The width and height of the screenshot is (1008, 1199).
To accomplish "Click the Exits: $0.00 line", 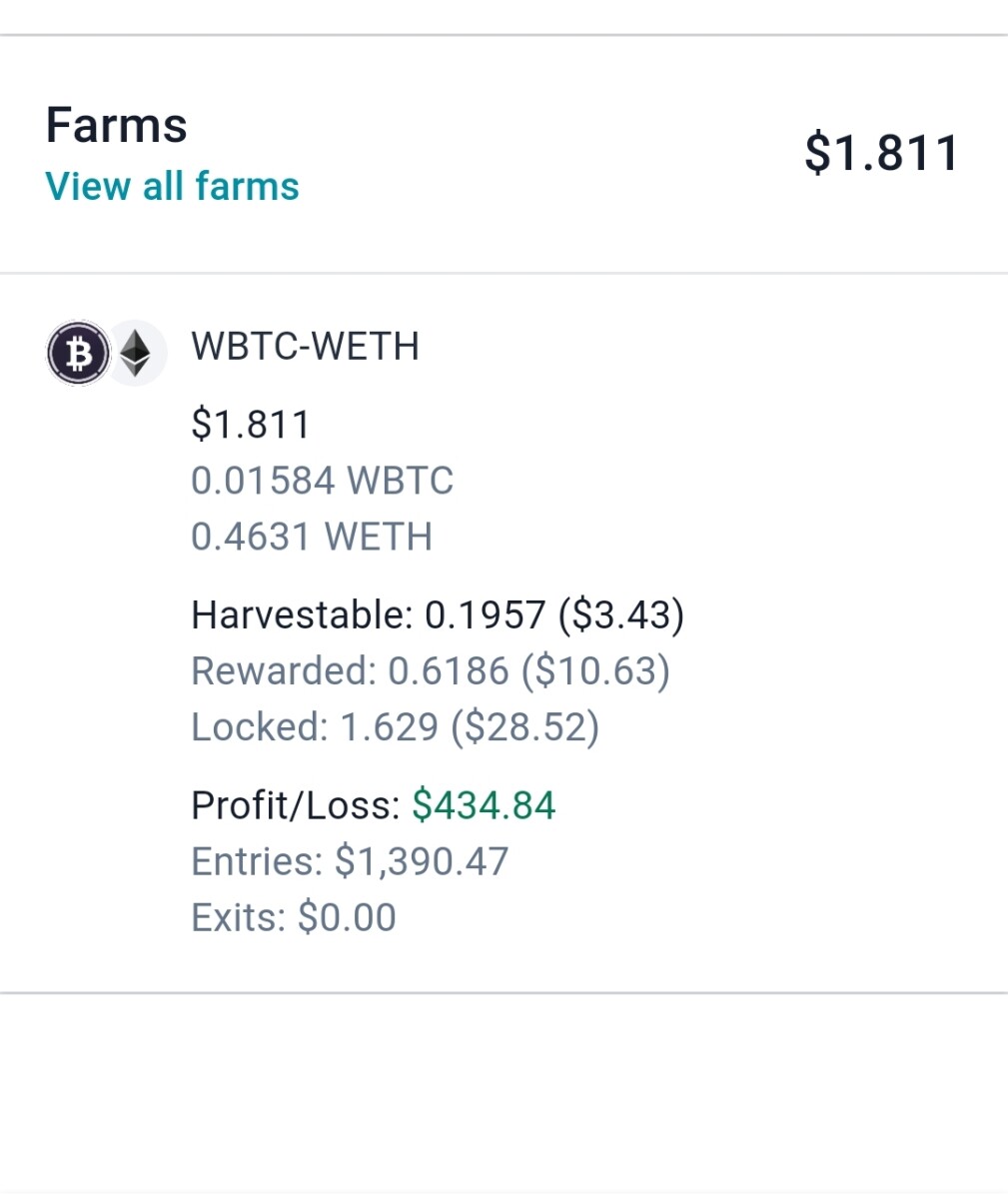I will pyautogui.click(x=293, y=917).
